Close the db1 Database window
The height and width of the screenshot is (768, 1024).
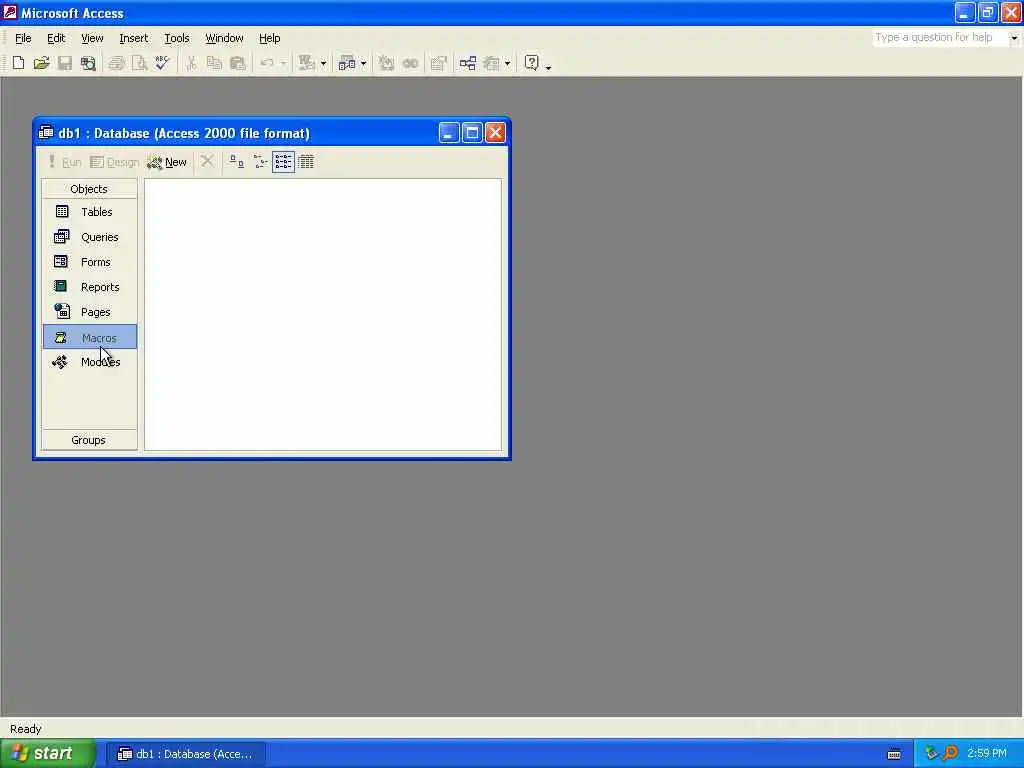495,133
